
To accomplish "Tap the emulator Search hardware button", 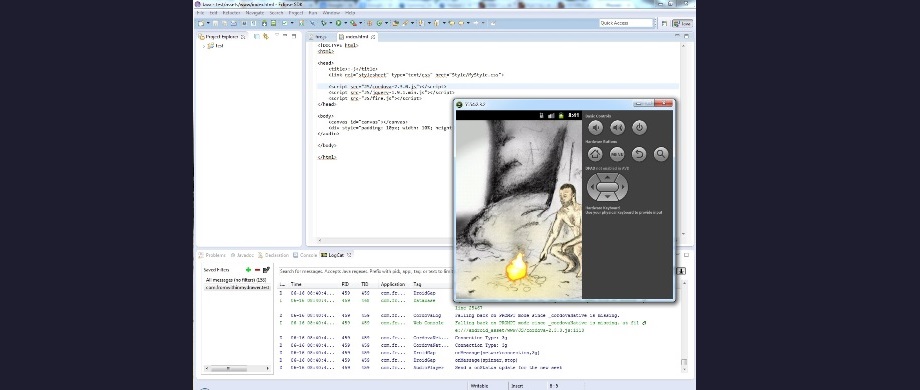I will click(x=661, y=154).
